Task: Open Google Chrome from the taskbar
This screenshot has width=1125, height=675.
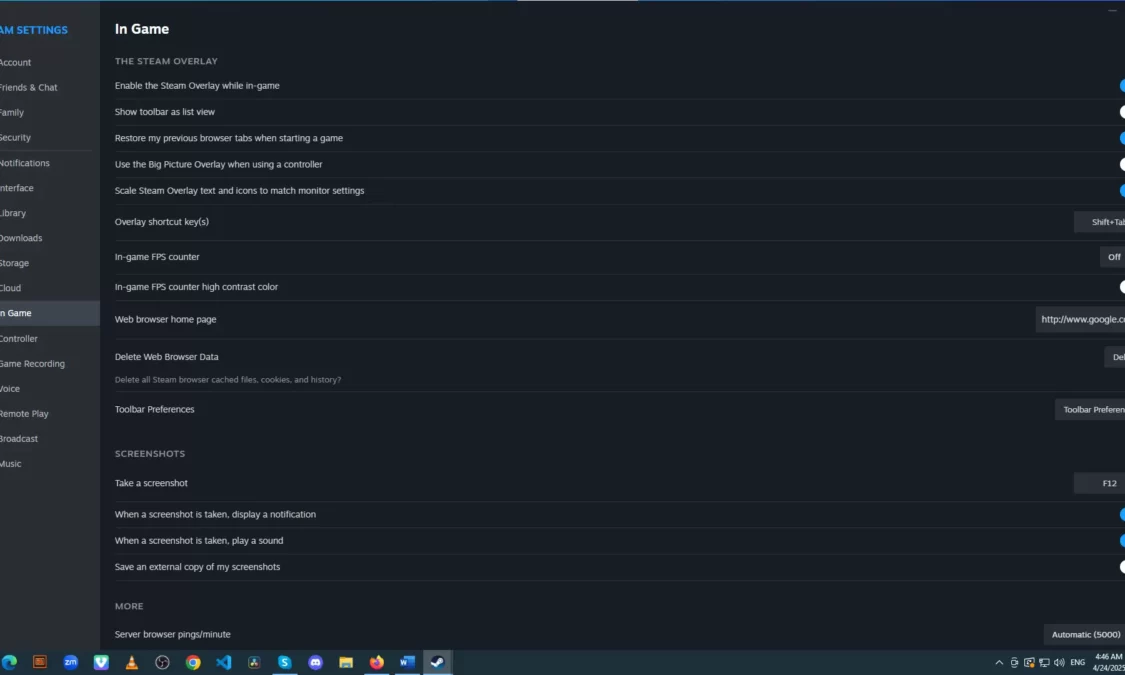Action: click(193, 662)
